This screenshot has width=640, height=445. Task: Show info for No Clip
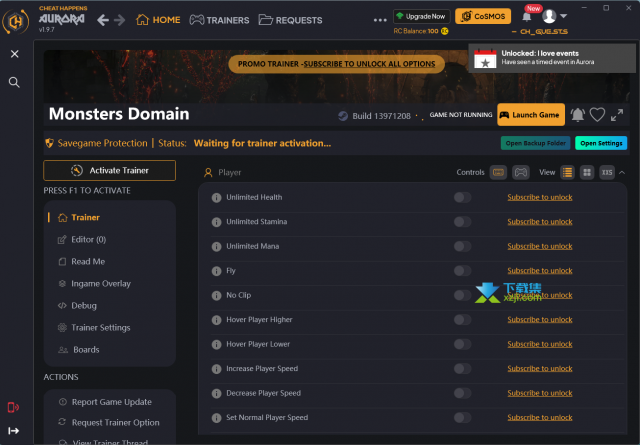click(x=216, y=296)
